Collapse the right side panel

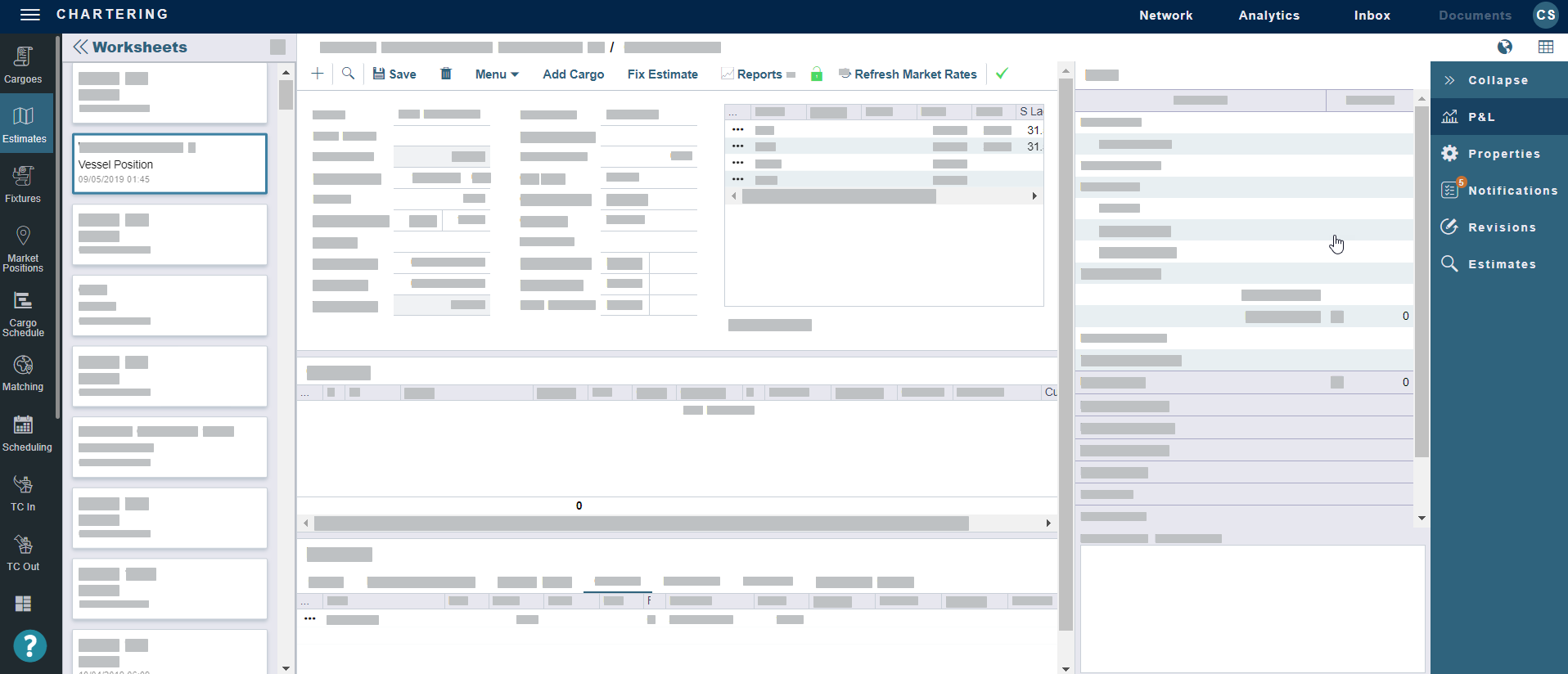[x=1497, y=80]
